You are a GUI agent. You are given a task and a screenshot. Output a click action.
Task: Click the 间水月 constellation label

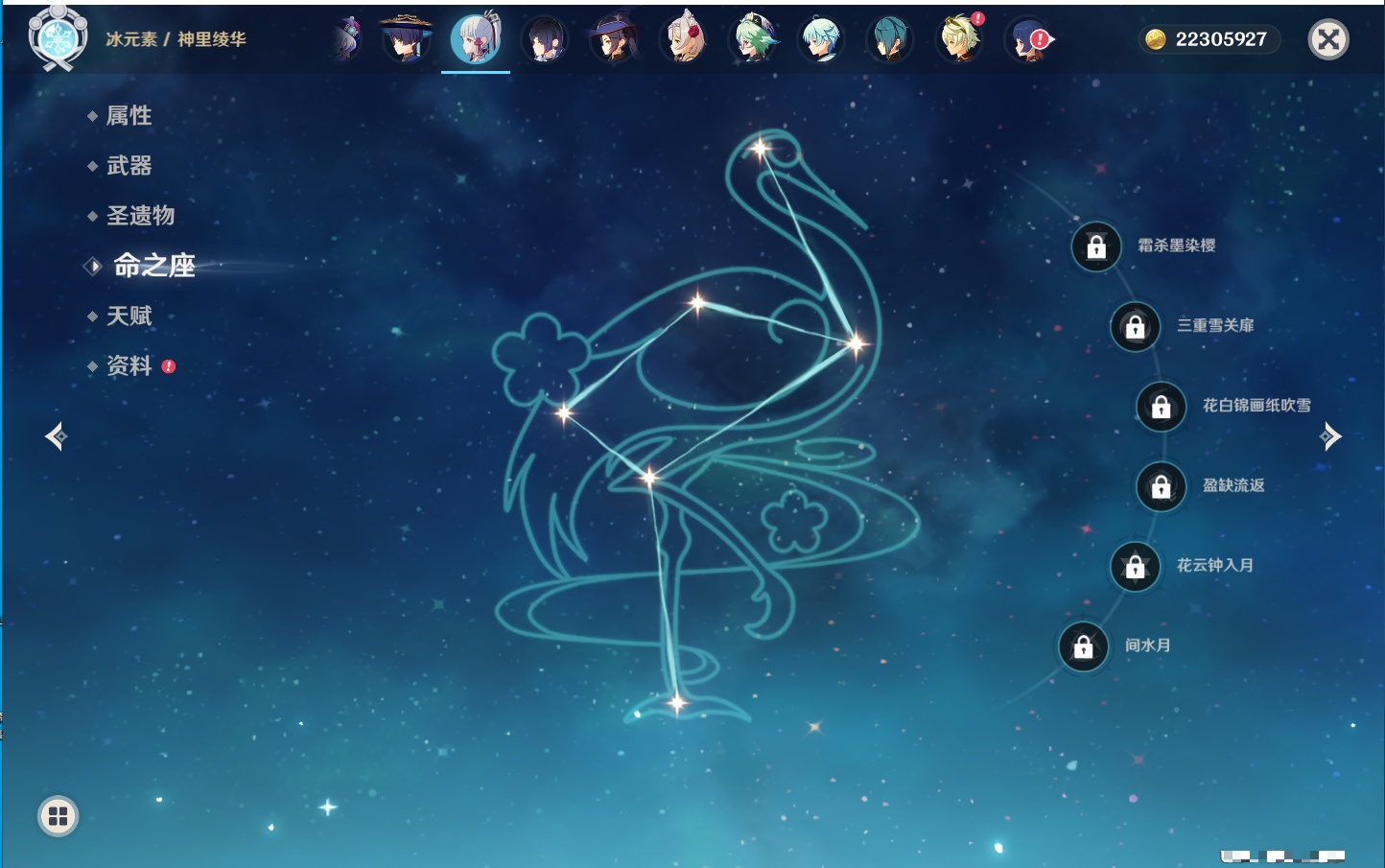tap(1148, 645)
